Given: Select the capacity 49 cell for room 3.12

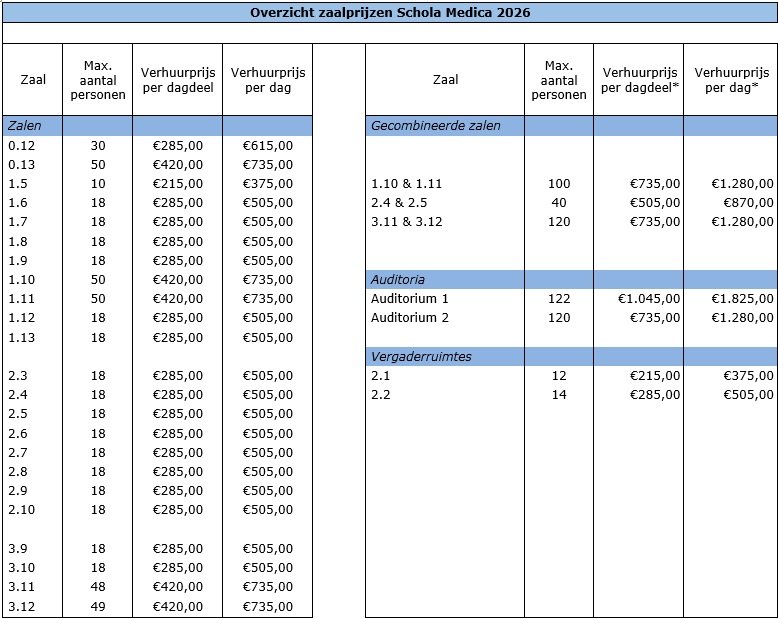Looking at the screenshot, I should point(98,606).
